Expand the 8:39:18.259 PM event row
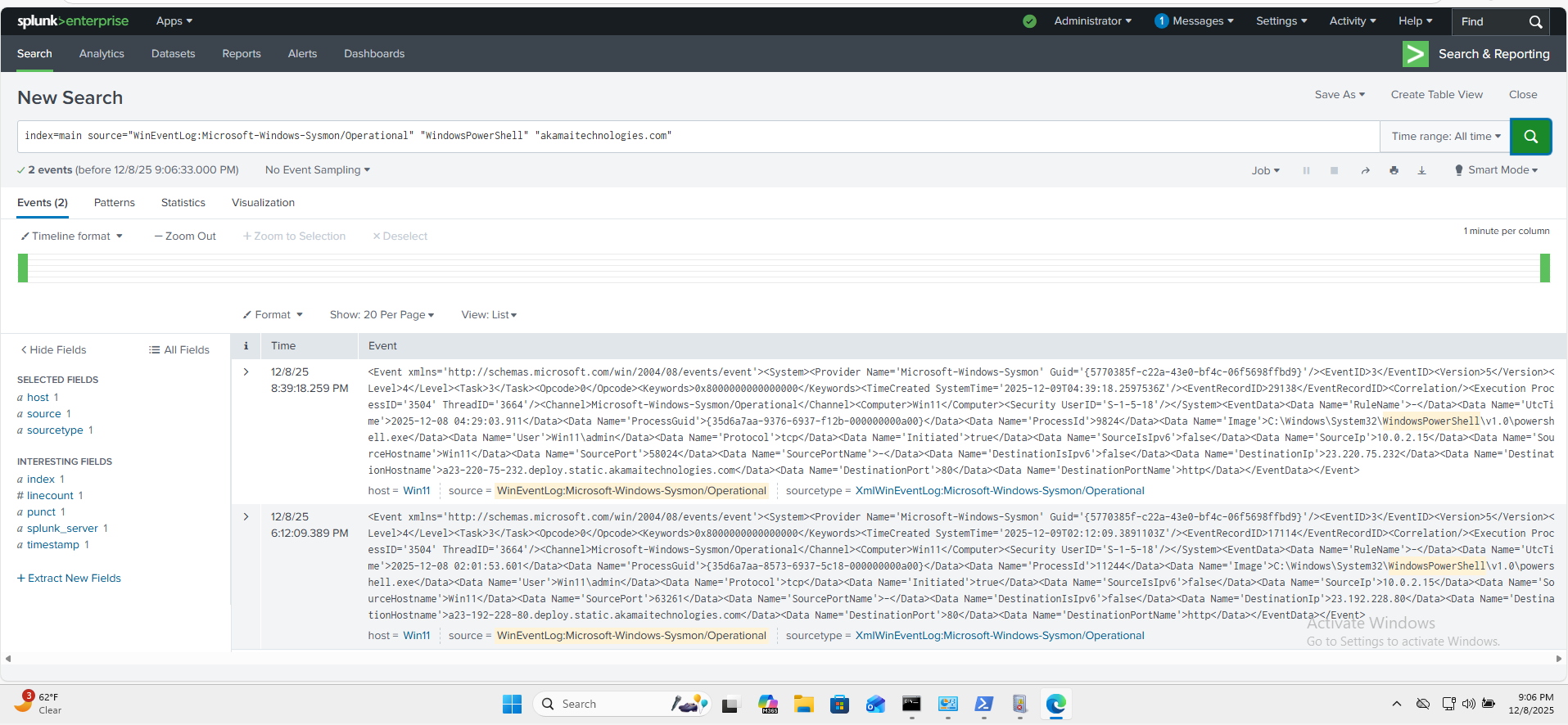 [246, 372]
